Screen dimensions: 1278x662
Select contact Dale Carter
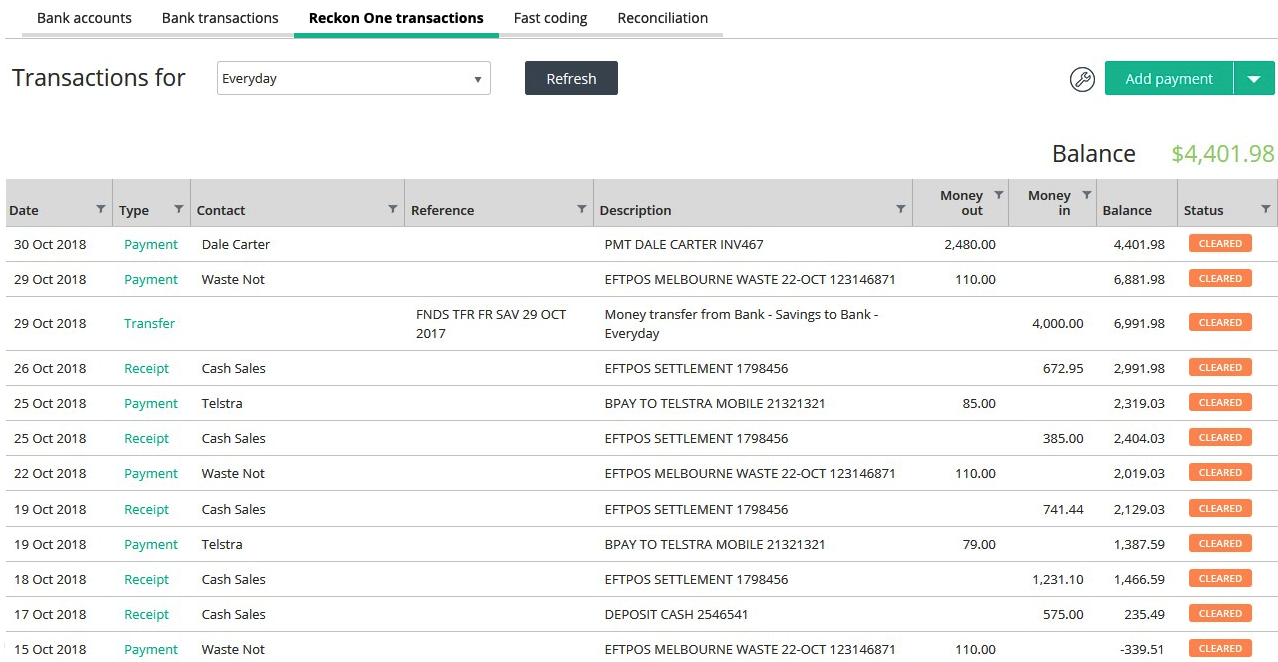tap(236, 244)
